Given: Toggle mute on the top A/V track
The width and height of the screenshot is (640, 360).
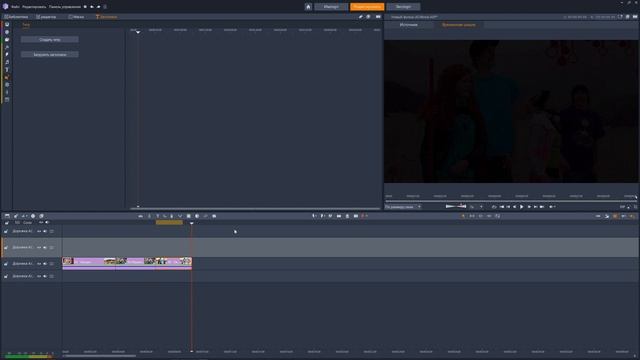Looking at the screenshot, I should click(x=45, y=231).
